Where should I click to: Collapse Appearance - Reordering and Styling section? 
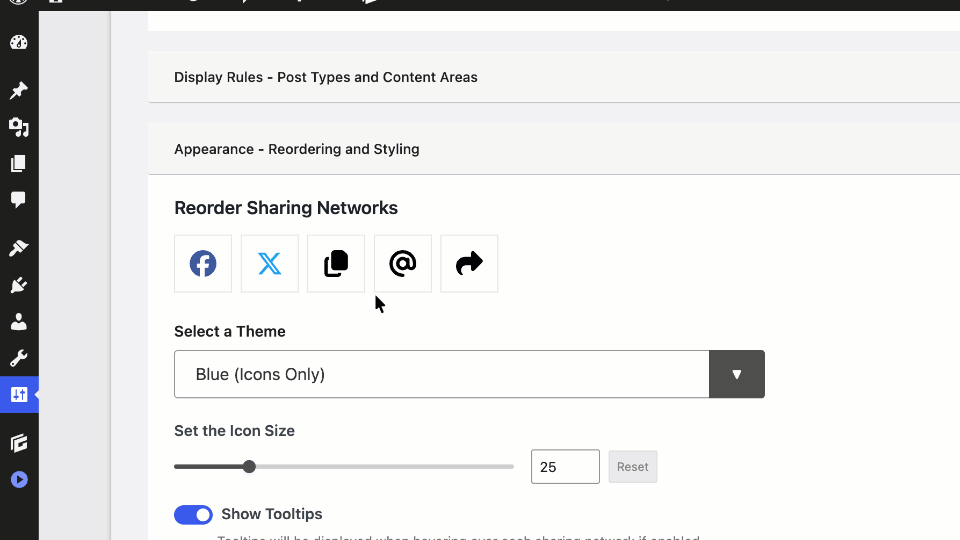(297, 149)
